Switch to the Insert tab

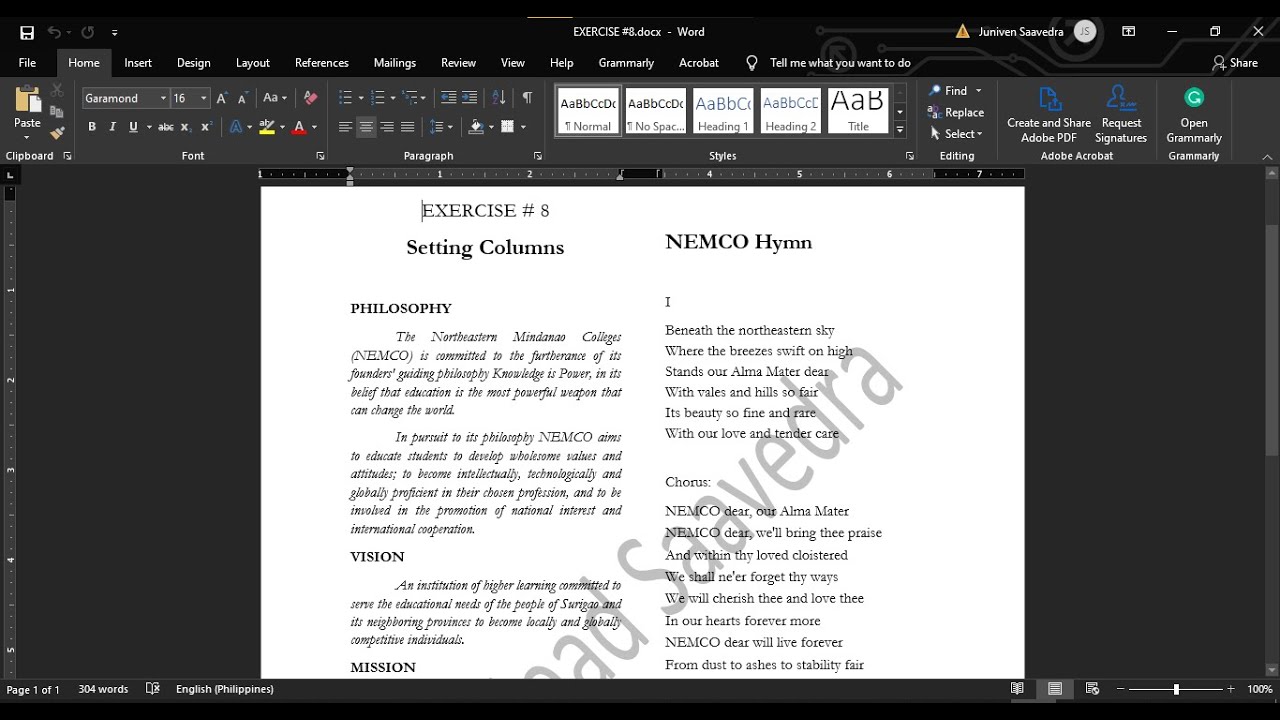point(138,62)
